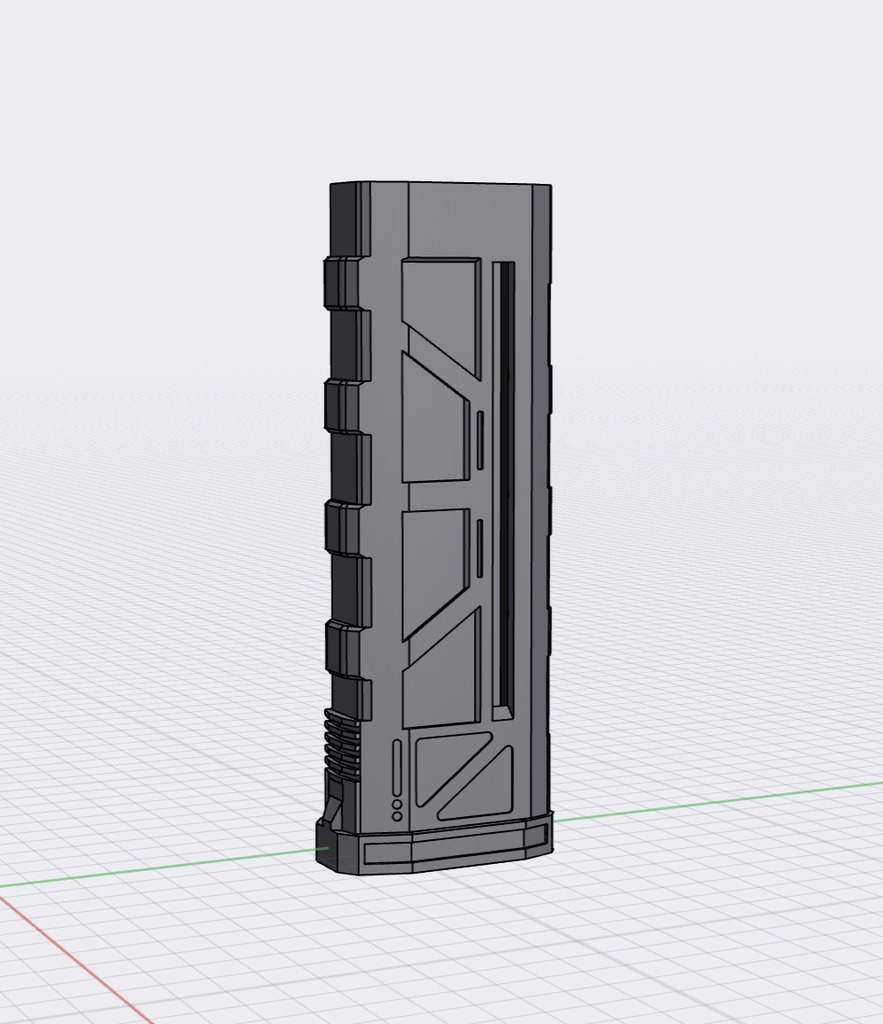Screen dimensions: 883x1024
Task: Click one of the three small circular indicators
Action: click(x=397, y=805)
